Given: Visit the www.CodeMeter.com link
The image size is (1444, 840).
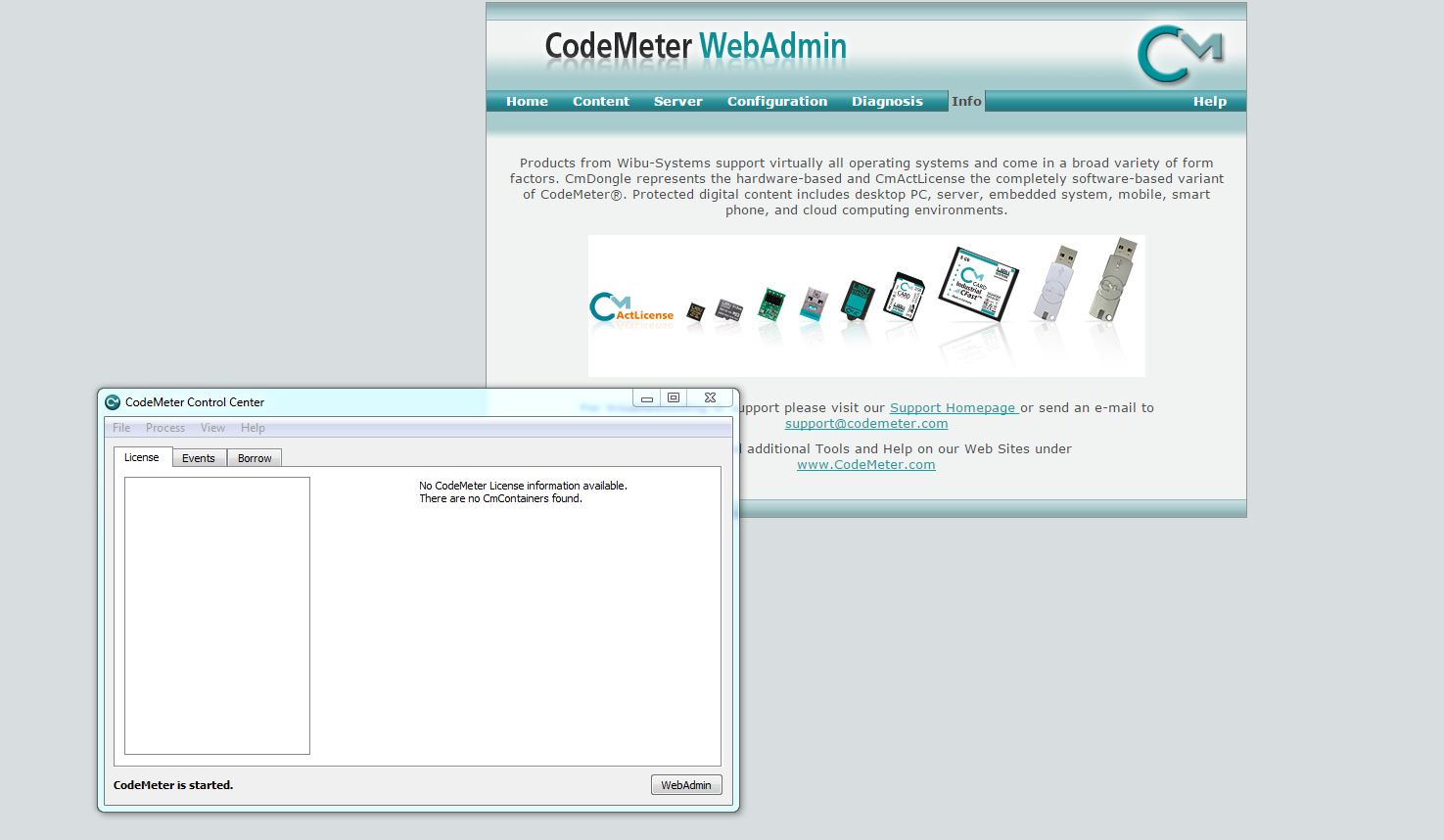Looking at the screenshot, I should (866, 465).
